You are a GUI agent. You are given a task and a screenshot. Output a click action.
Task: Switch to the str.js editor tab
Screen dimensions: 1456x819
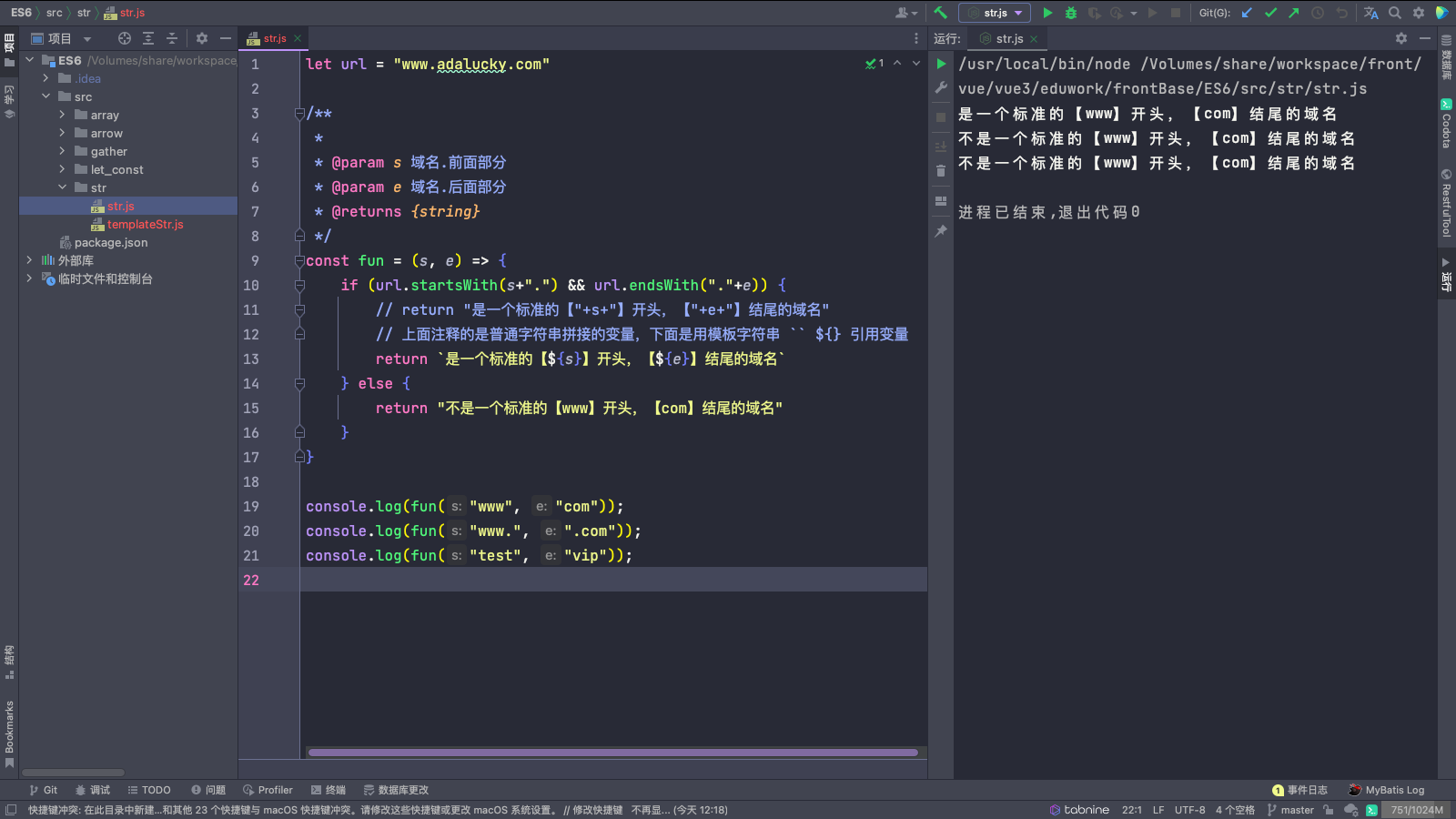(x=274, y=38)
